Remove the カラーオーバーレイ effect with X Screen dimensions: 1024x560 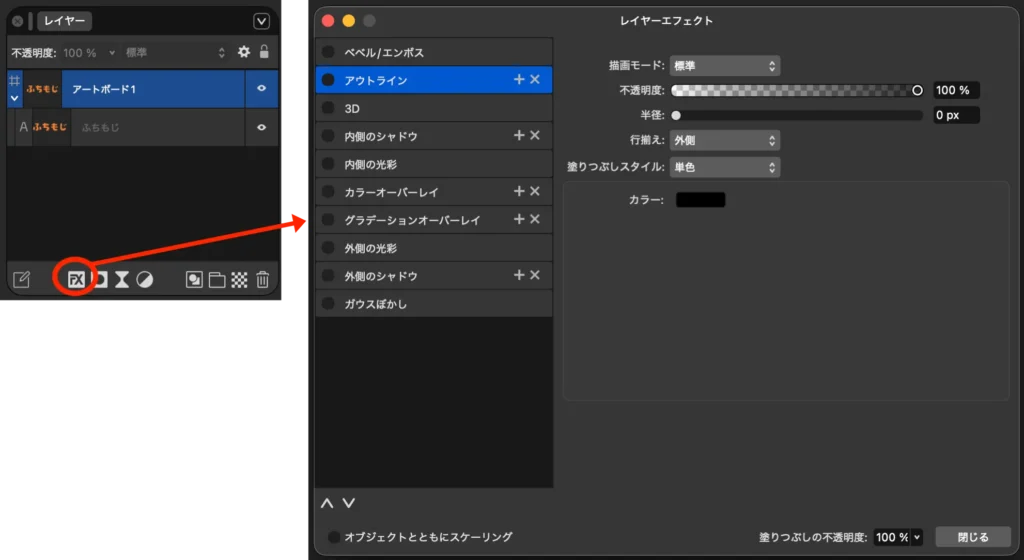535,191
